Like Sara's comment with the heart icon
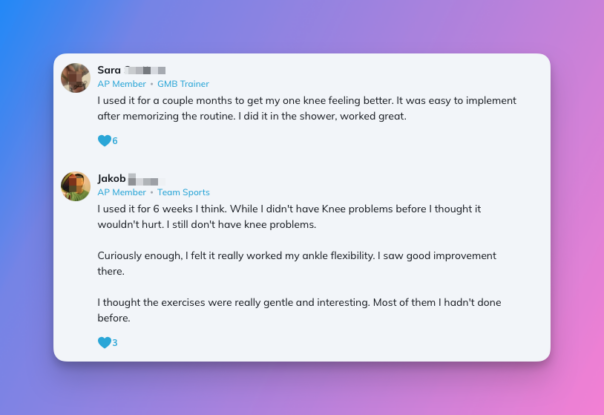The width and height of the screenshot is (604, 415). coord(104,141)
